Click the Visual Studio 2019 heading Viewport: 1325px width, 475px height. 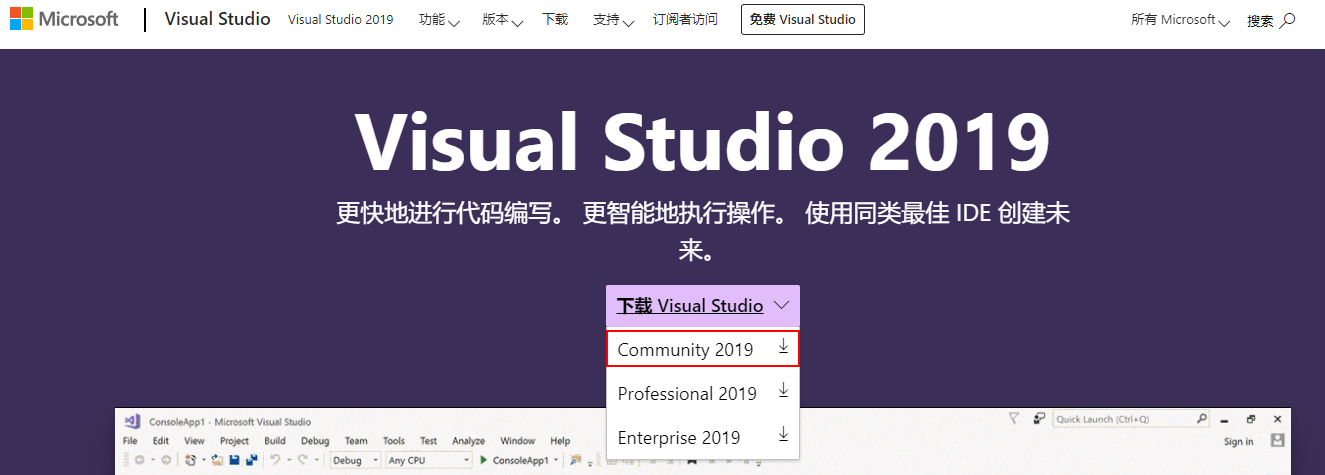[x=703, y=143]
